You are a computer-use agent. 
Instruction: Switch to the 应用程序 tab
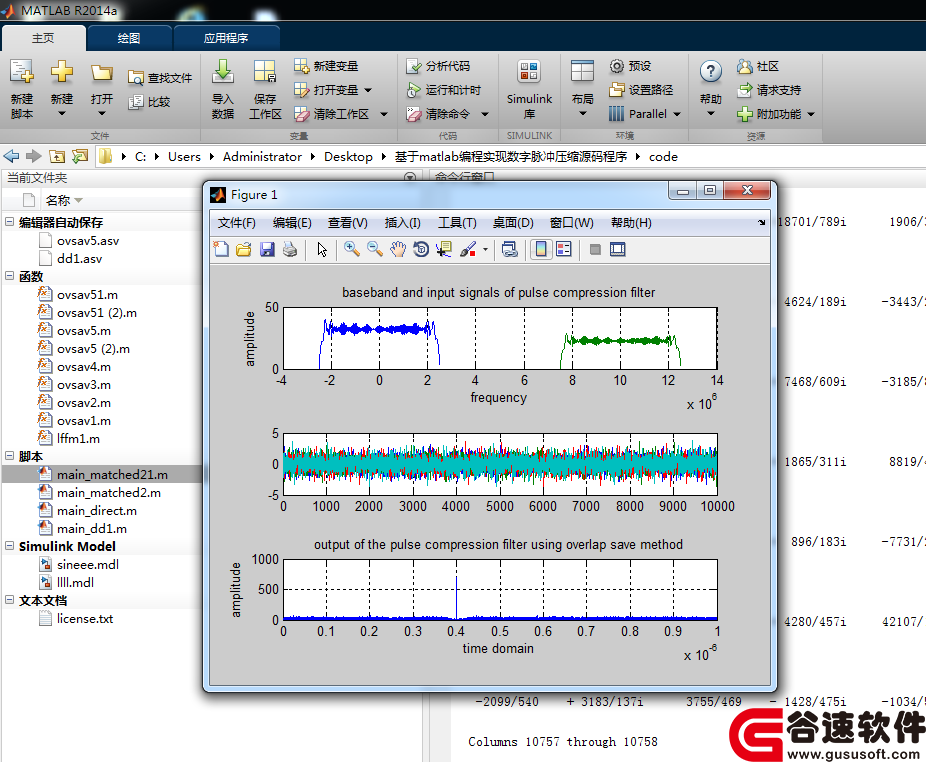226,38
